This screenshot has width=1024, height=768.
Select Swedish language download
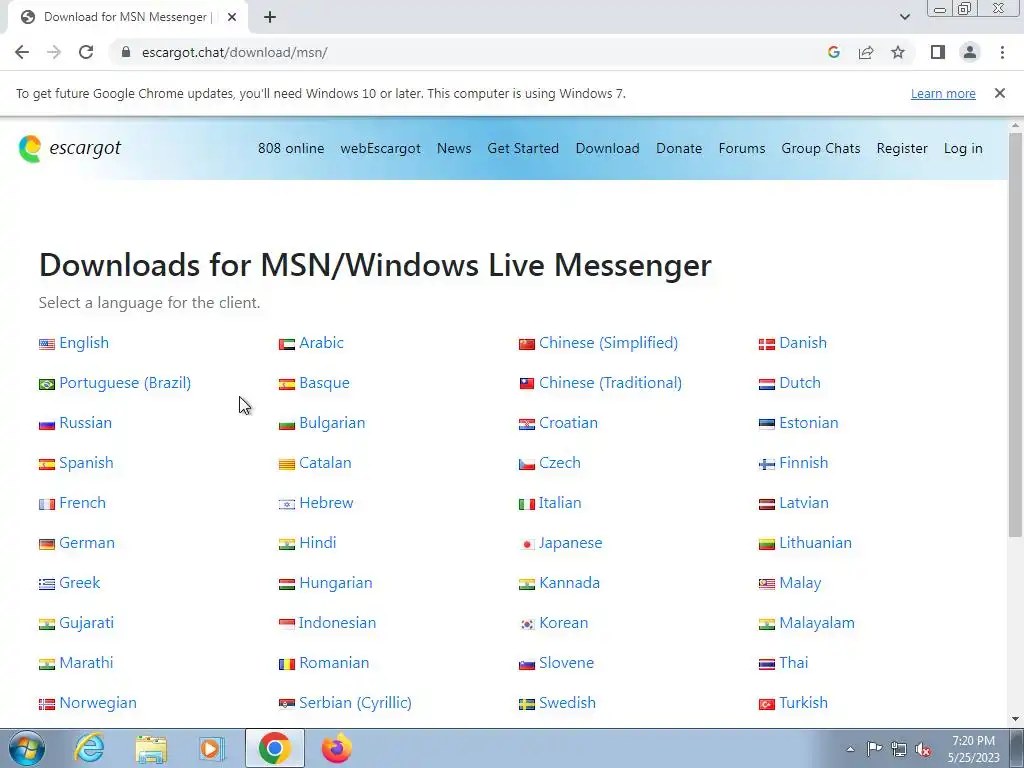(568, 703)
